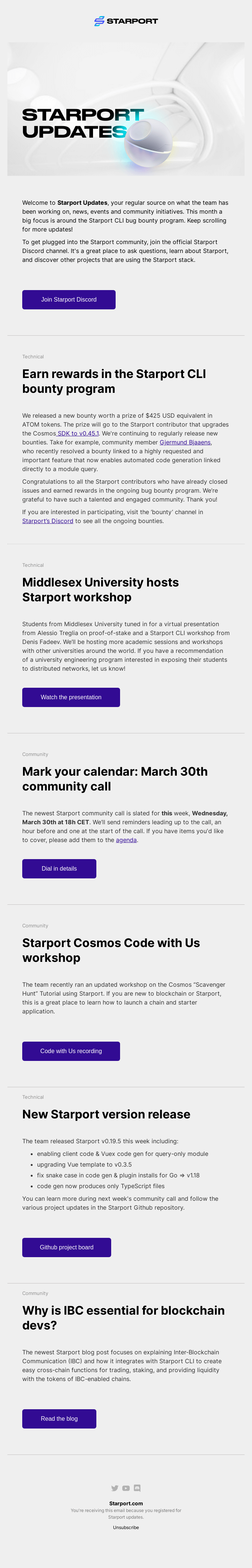The height and width of the screenshot is (1568, 252).
Task: Open the Code with Us recording
Action: pyautogui.click(x=71, y=1051)
